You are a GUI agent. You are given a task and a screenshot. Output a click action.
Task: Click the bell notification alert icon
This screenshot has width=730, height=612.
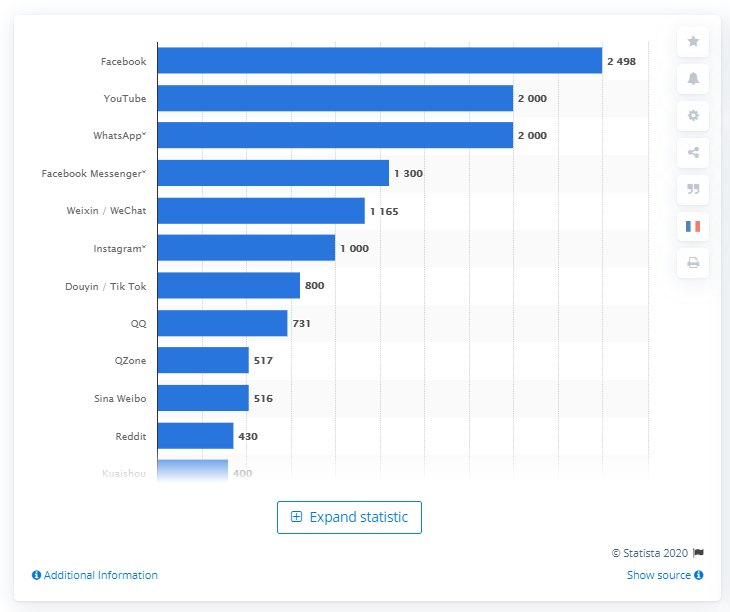(693, 78)
